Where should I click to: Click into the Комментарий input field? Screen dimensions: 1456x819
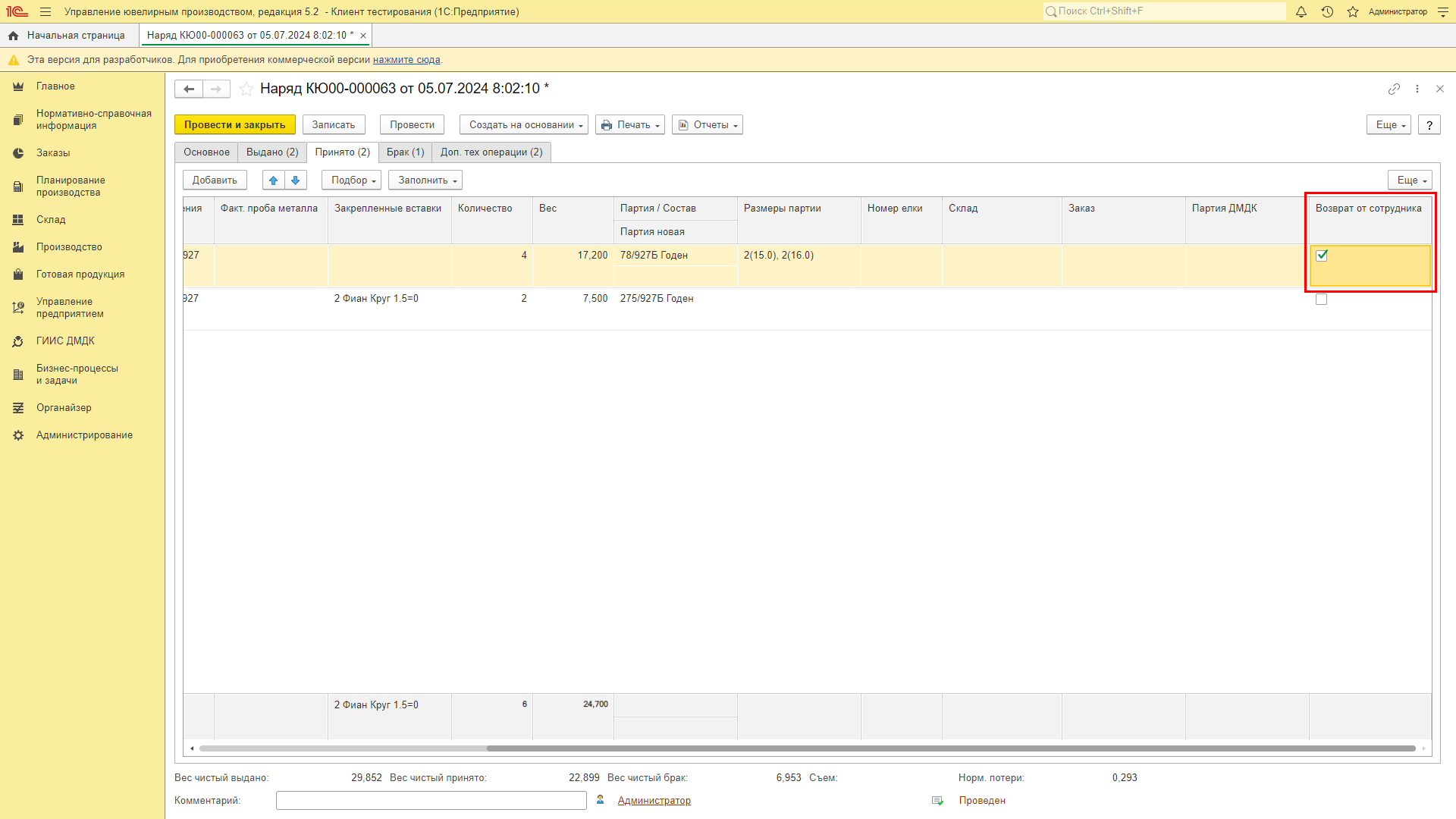click(x=431, y=801)
